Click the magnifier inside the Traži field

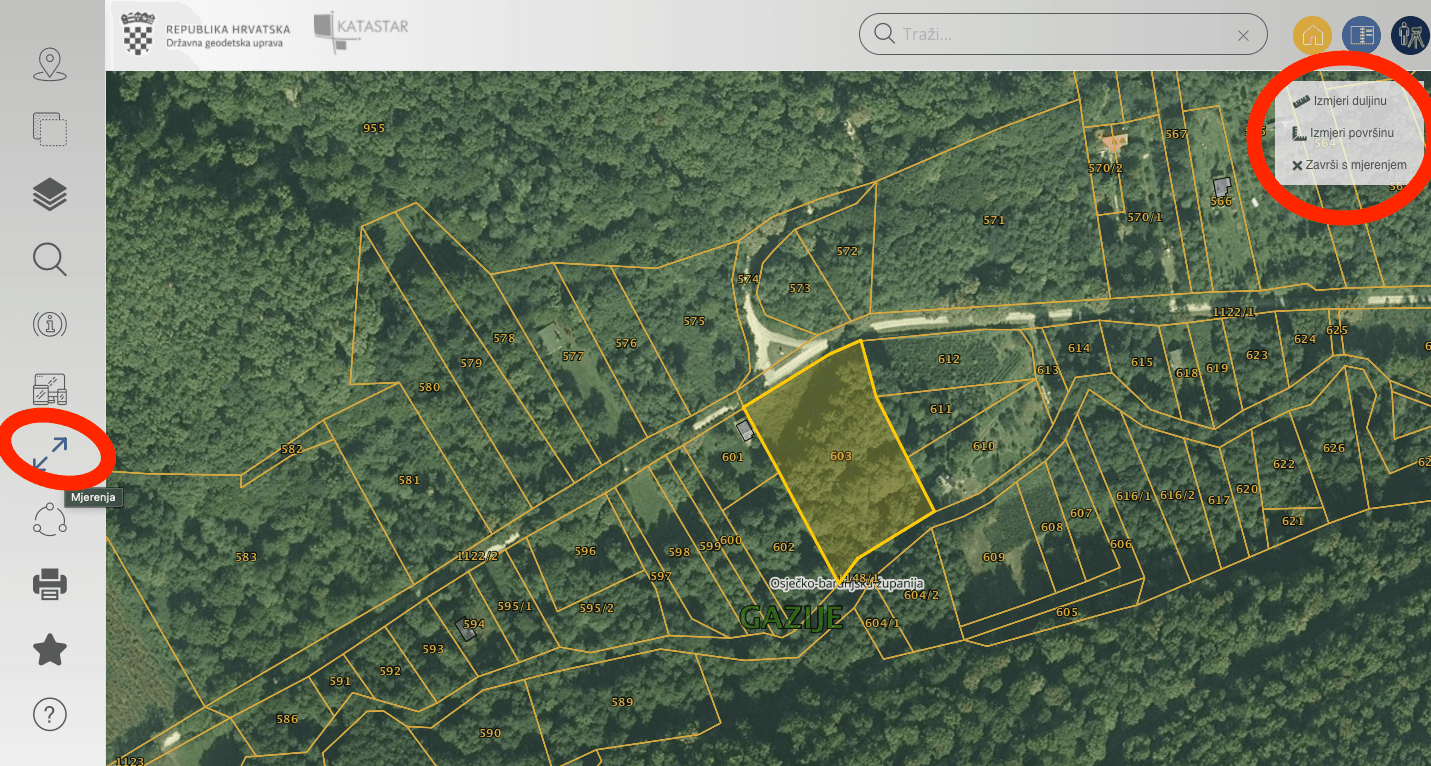click(884, 34)
